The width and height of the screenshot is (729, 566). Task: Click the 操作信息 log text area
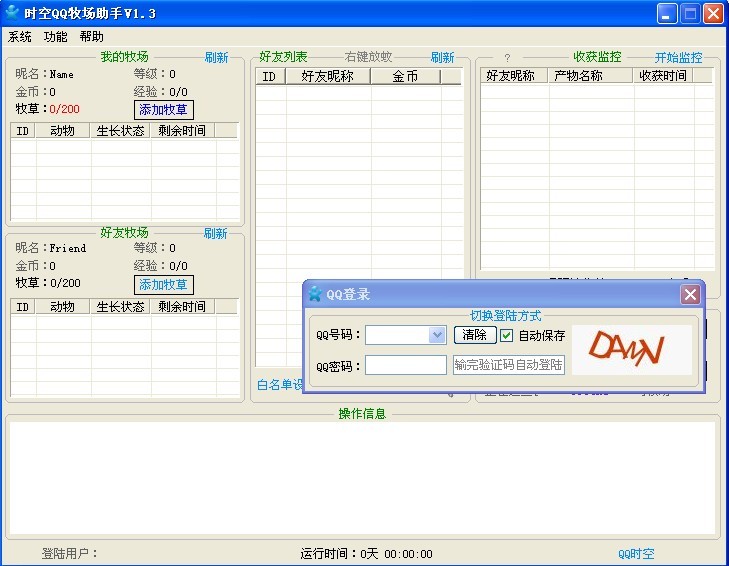pyautogui.click(x=362, y=478)
